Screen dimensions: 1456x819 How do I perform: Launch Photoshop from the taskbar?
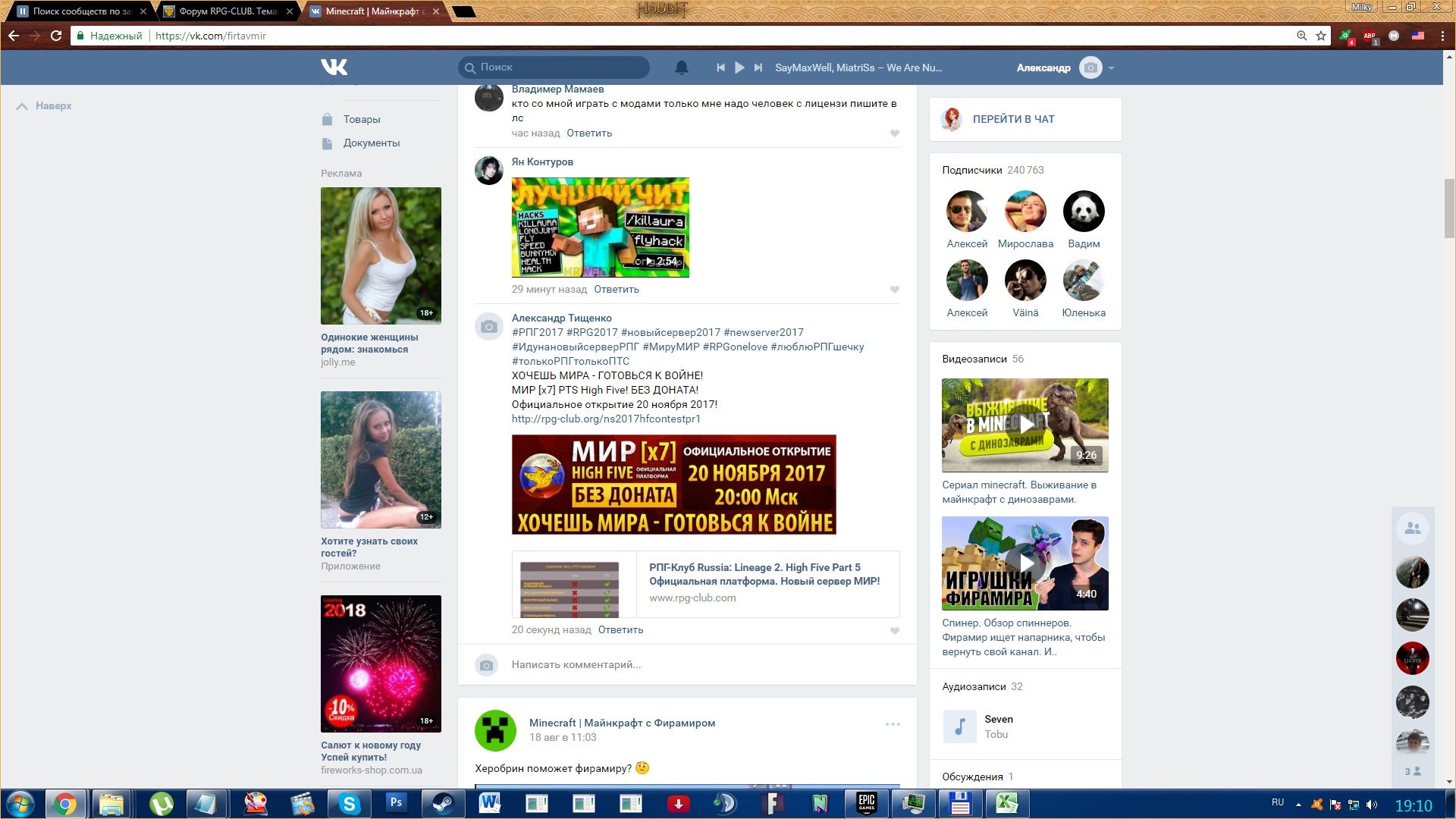click(396, 803)
